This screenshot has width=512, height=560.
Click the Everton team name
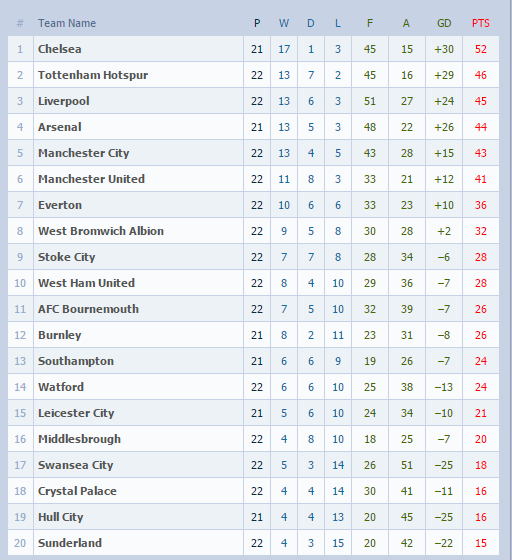60,205
